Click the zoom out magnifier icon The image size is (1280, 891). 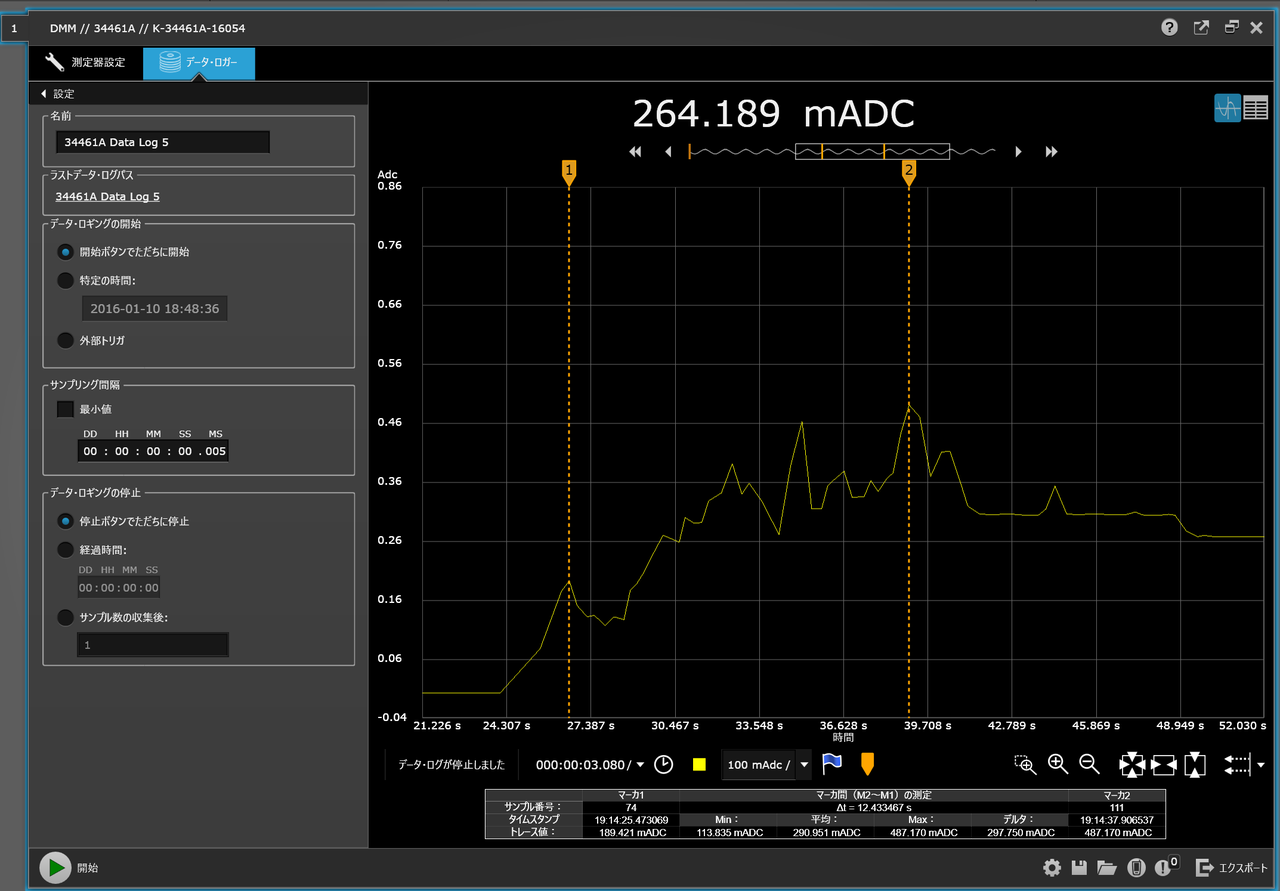(1089, 764)
